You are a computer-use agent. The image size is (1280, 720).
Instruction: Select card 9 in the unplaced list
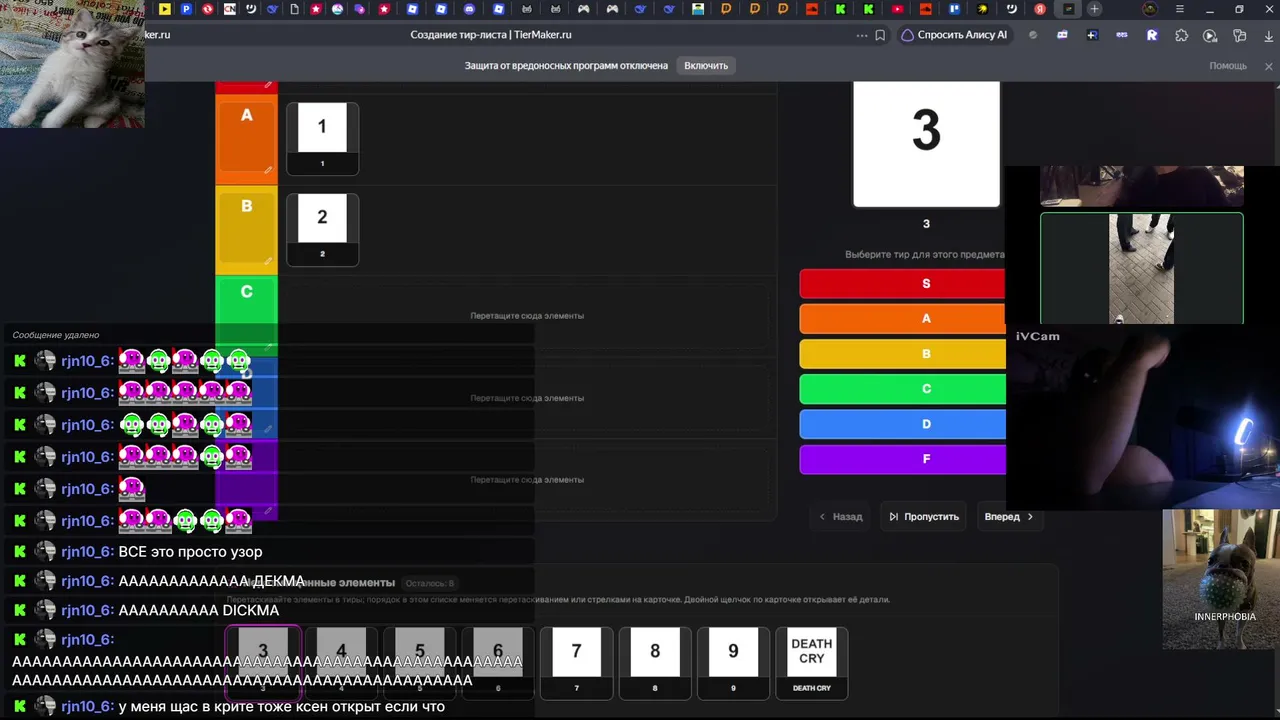click(x=733, y=663)
